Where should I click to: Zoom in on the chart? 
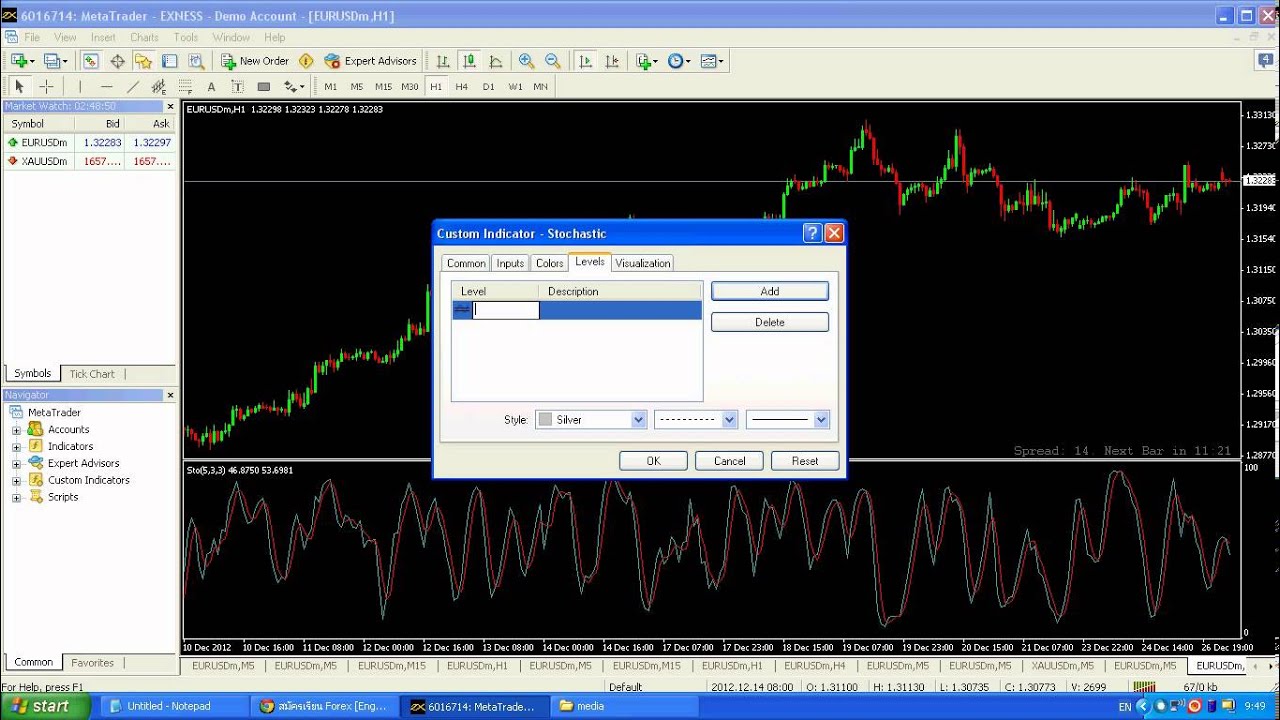click(x=527, y=61)
